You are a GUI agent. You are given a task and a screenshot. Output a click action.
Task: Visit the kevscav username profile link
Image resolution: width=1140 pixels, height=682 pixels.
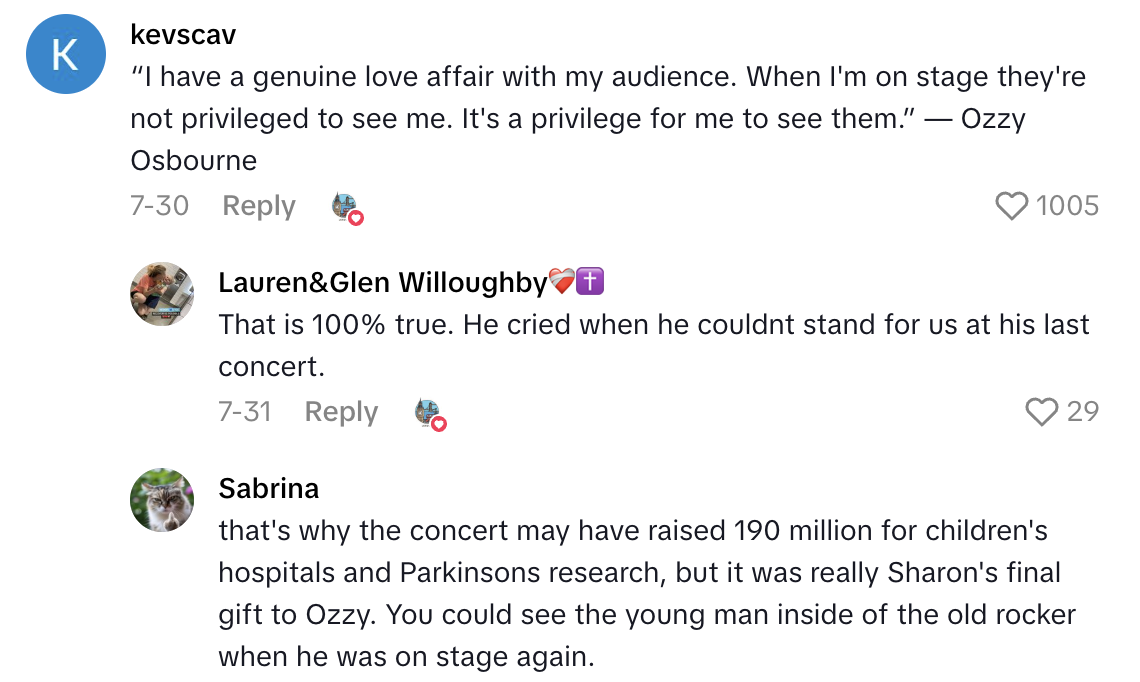click(x=183, y=34)
